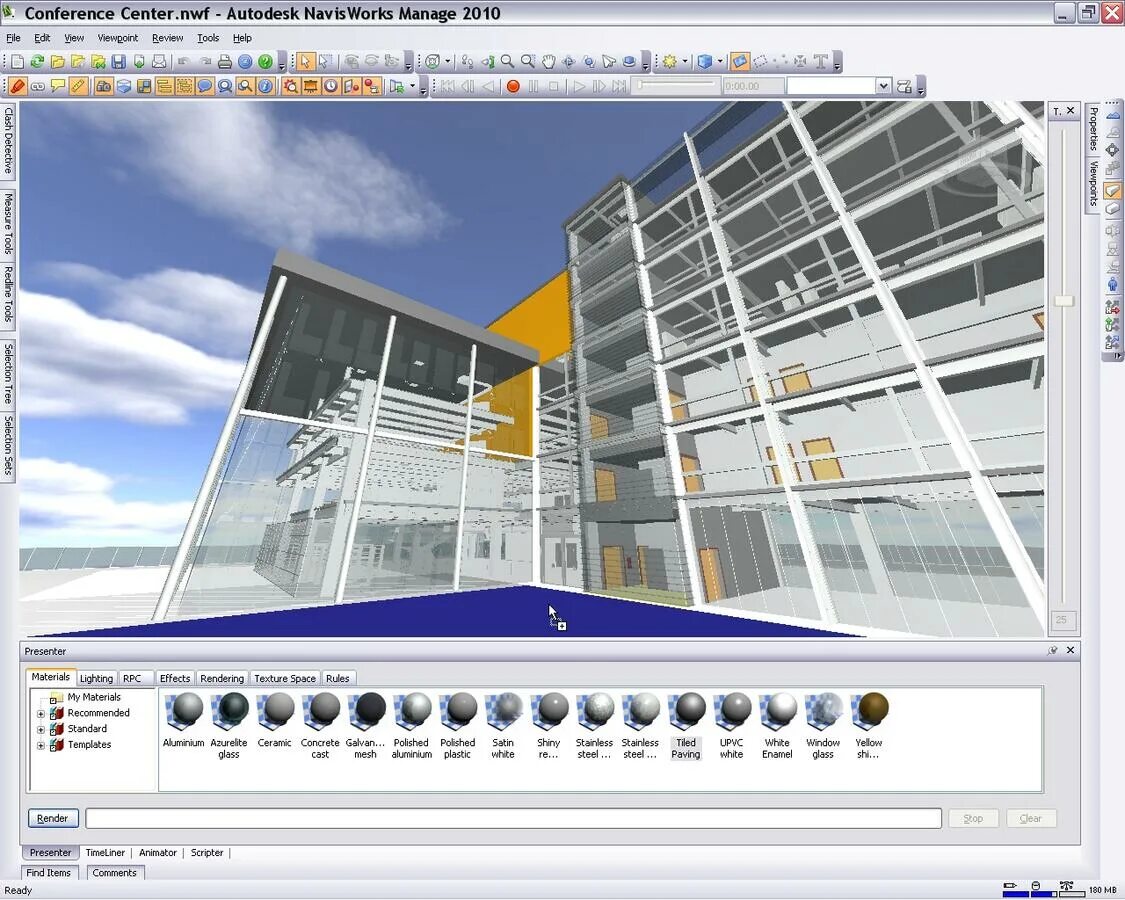Open the Find Items tab
Viewport: 1125px width, 900px height.
(48, 873)
